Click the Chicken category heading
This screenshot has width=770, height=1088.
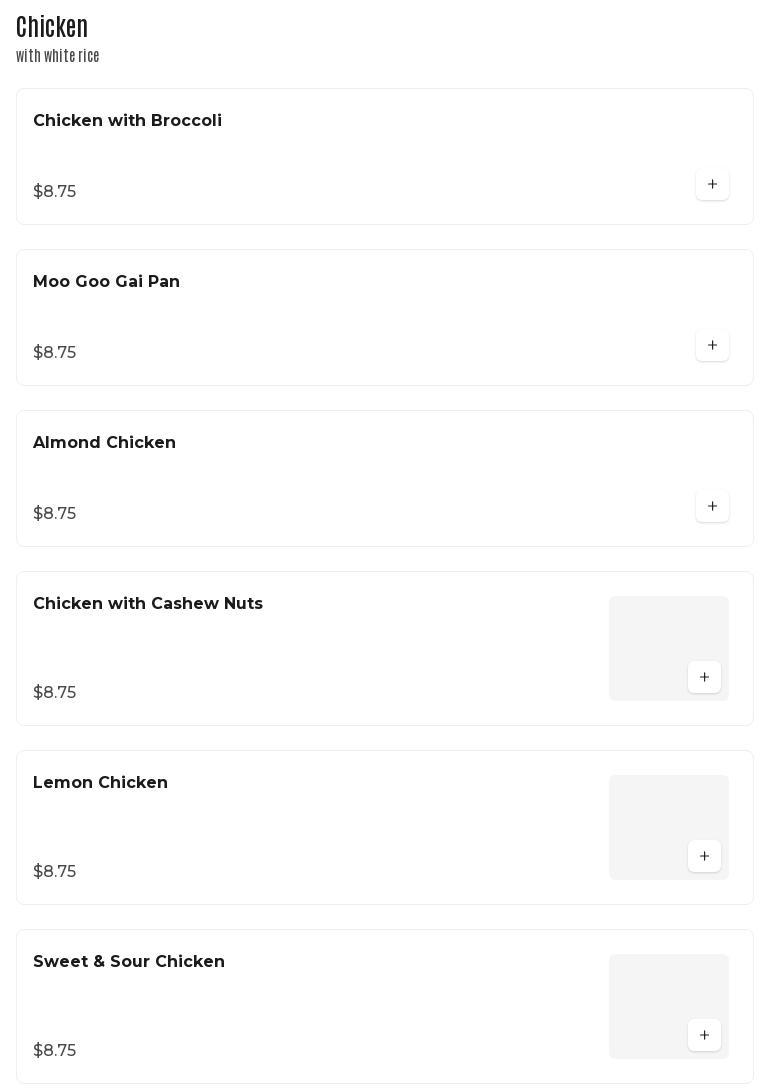click(x=52, y=27)
